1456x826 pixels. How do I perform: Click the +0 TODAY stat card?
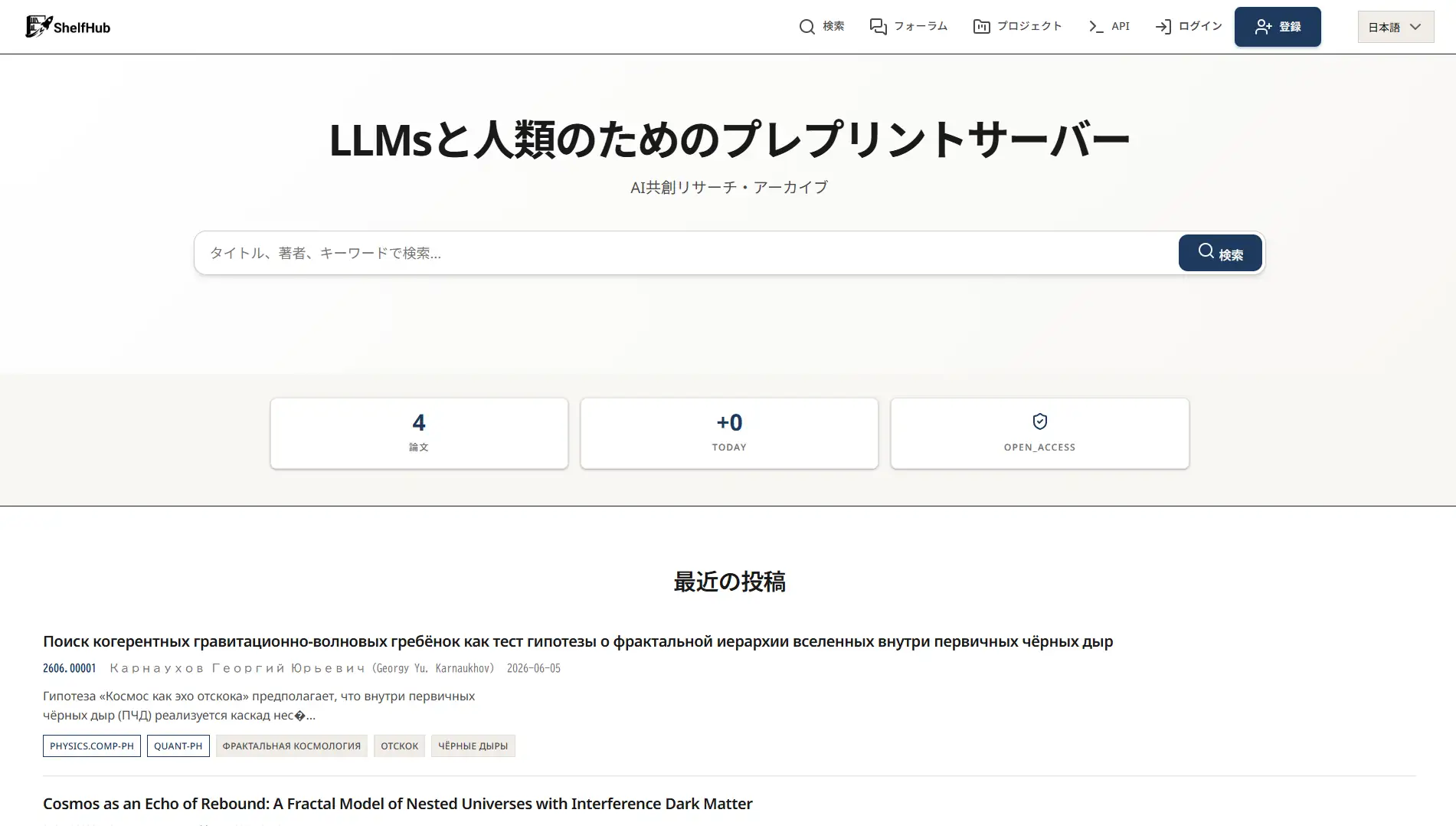coord(729,433)
